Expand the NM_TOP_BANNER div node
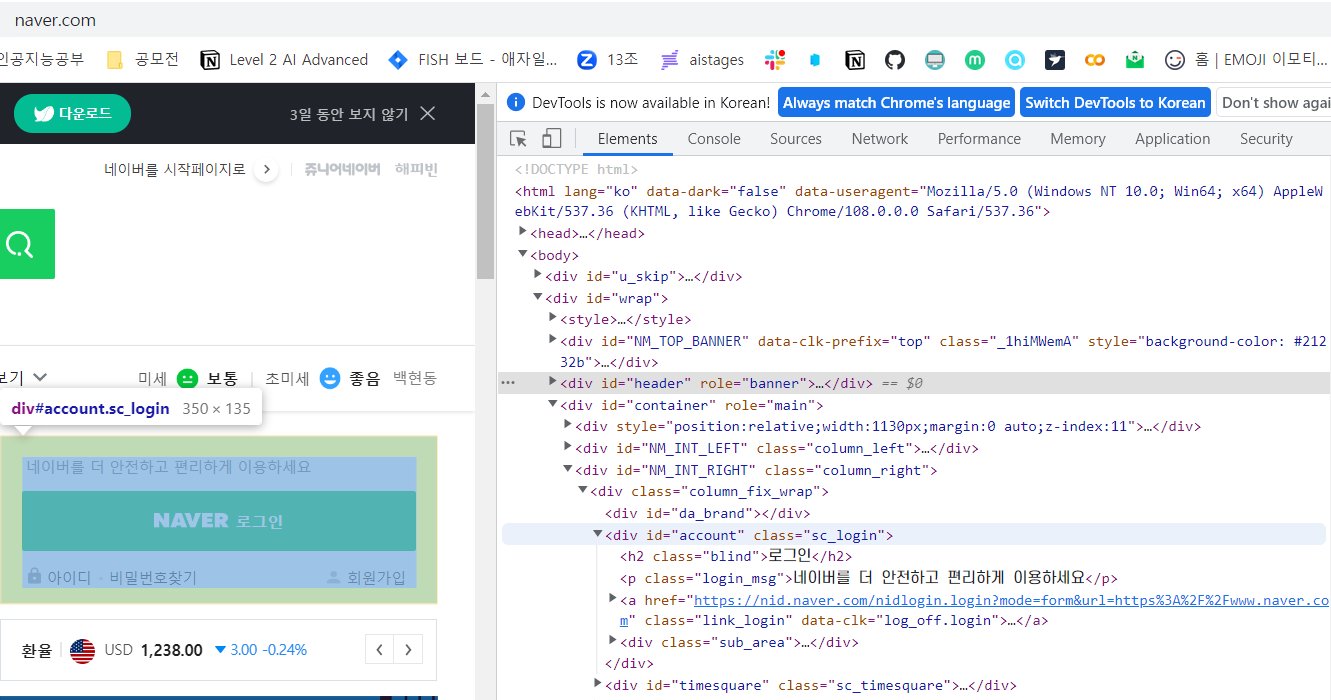 click(x=553, y=341)
